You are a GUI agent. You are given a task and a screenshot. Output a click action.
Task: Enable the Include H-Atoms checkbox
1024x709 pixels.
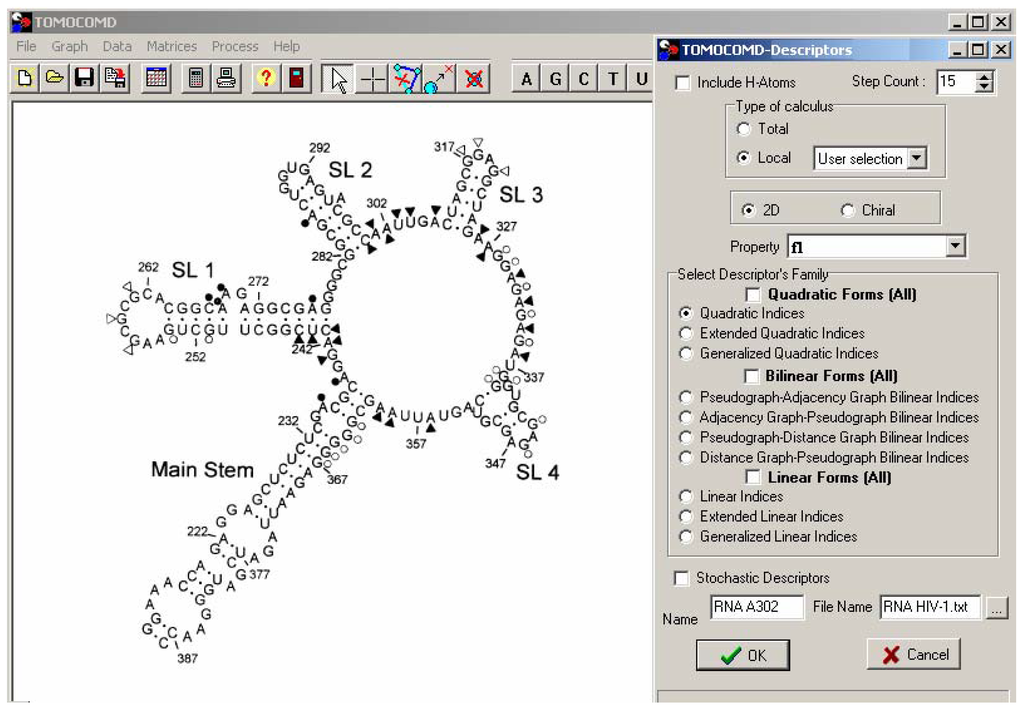pos(683,83)
